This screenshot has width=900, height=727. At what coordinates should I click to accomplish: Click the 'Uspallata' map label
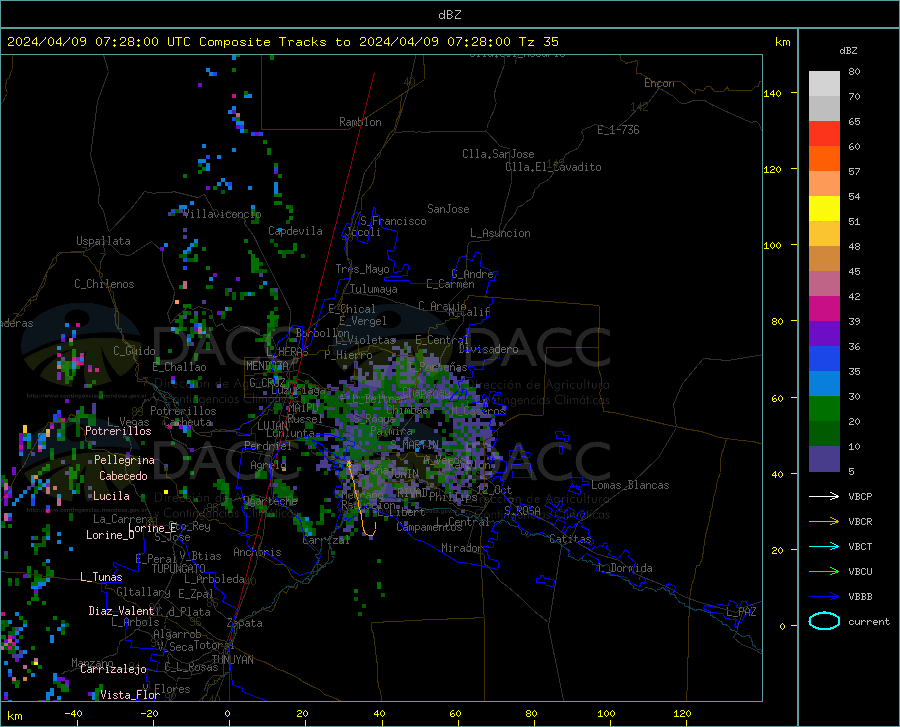(103, 241)
